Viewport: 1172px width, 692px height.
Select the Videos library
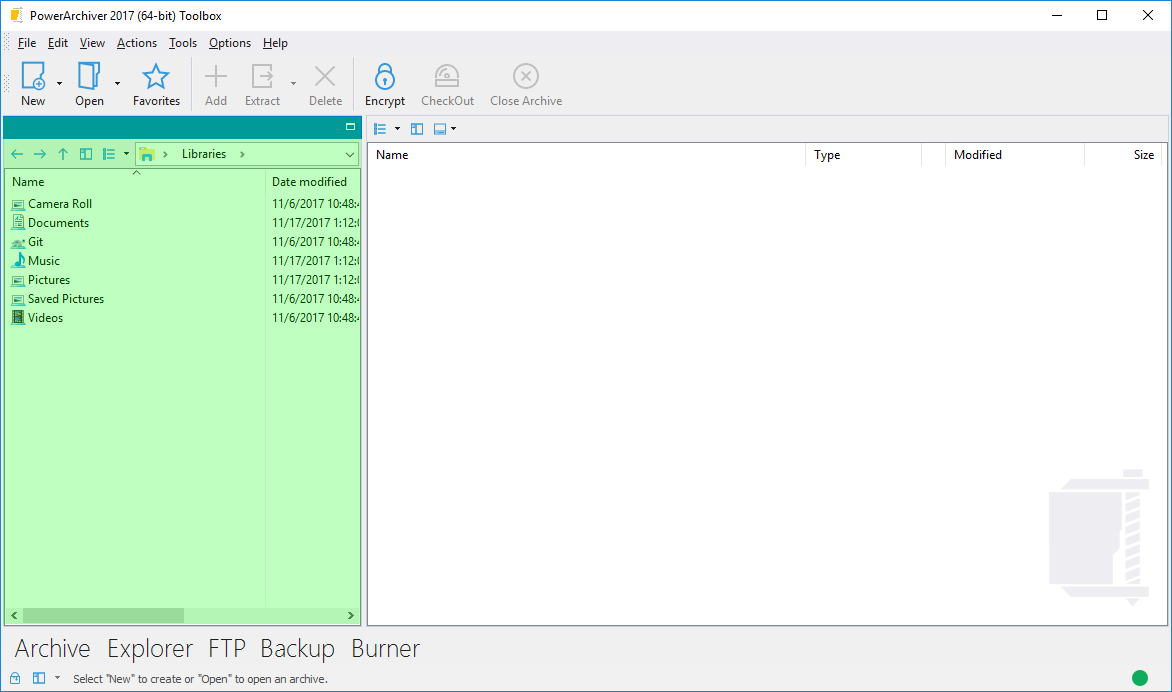click(46, 318)
